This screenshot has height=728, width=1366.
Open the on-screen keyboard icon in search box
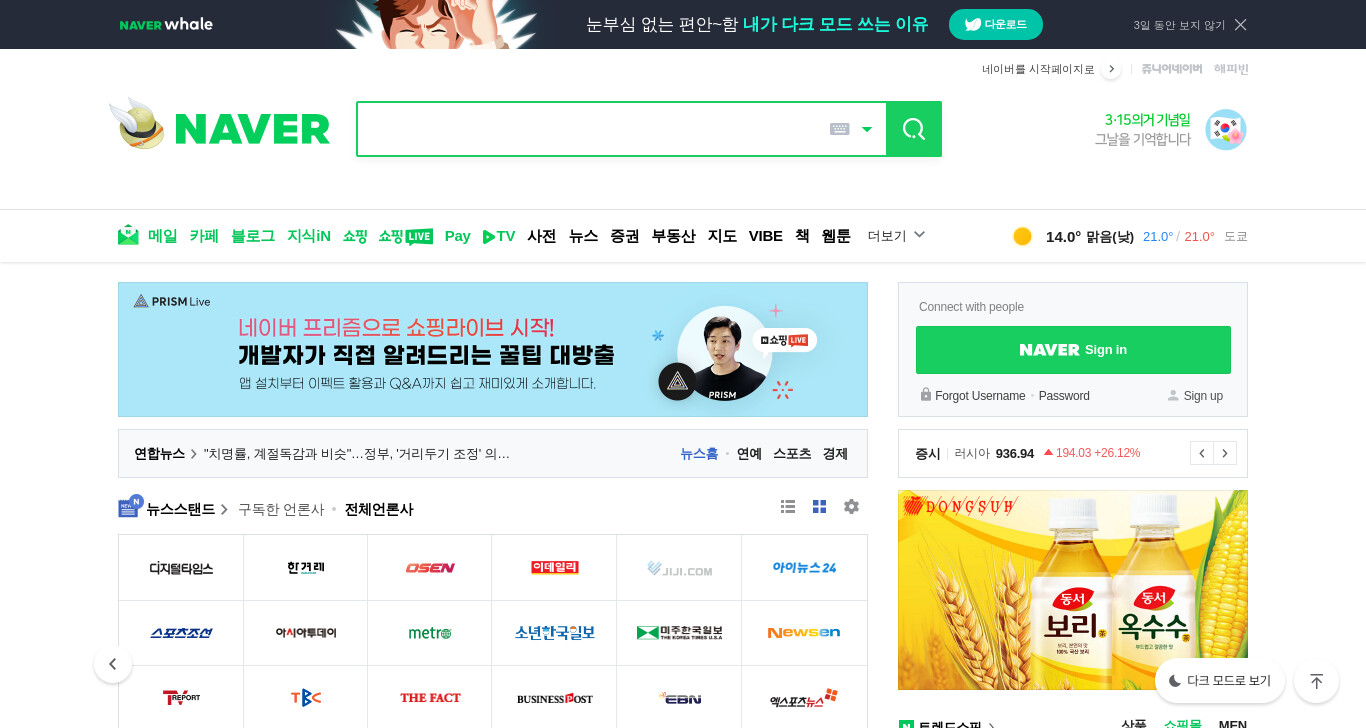pos(840,129)
